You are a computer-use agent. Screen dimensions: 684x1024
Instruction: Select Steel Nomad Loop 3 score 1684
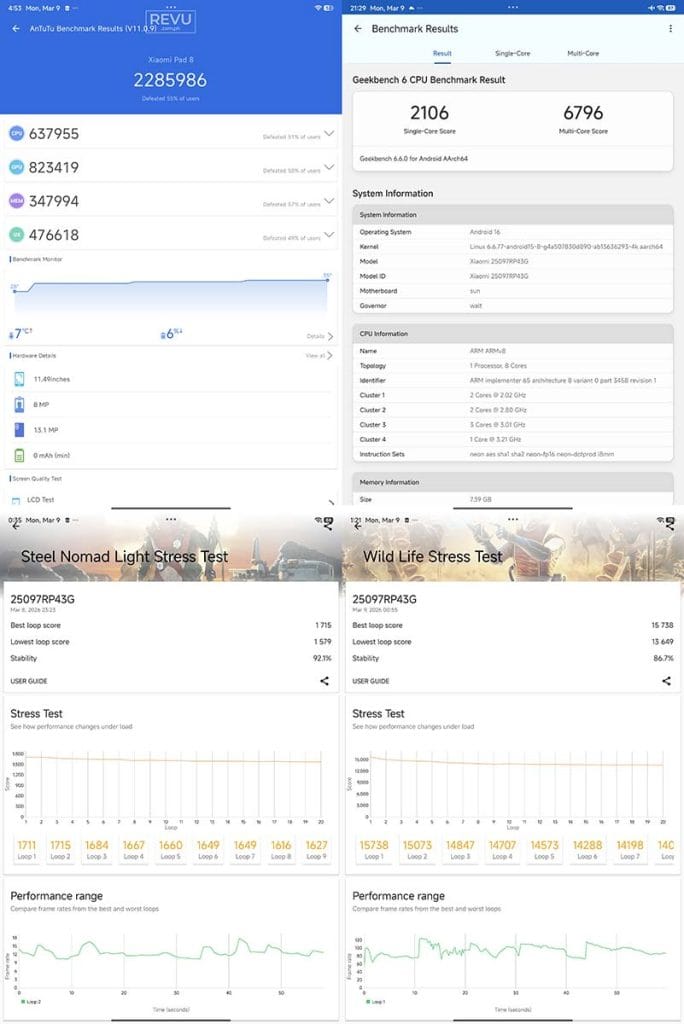click(97, 849)
